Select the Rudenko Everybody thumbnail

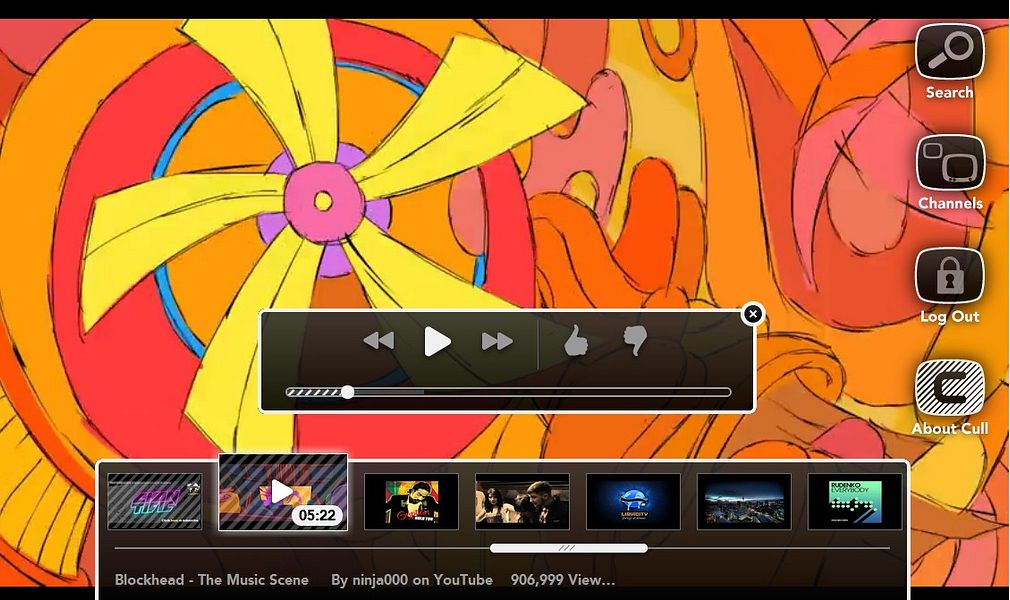coord(855,501)
